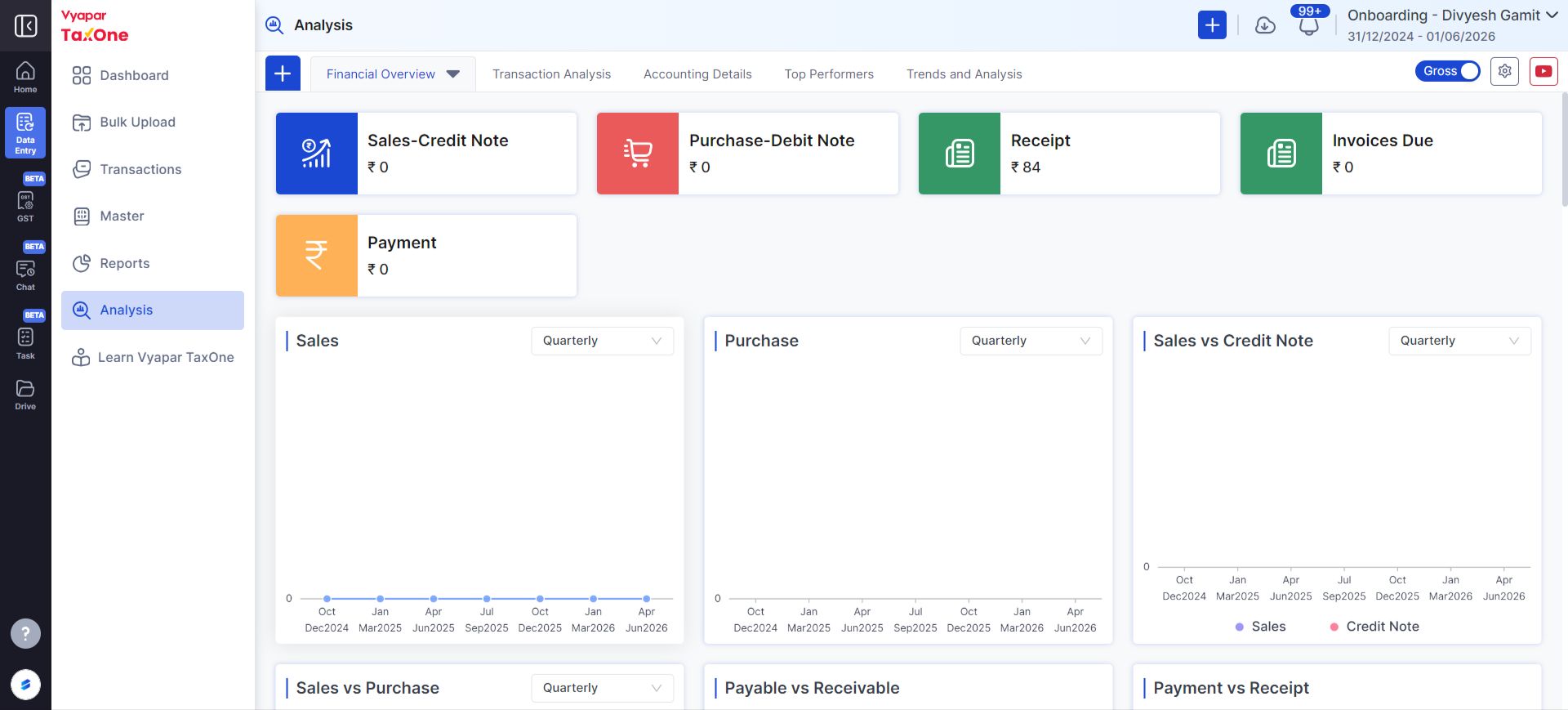This screenshot has width=1568, height=710.
Task: Click the Purchase-Debit Note cart icon
Action: click(638, 154)
